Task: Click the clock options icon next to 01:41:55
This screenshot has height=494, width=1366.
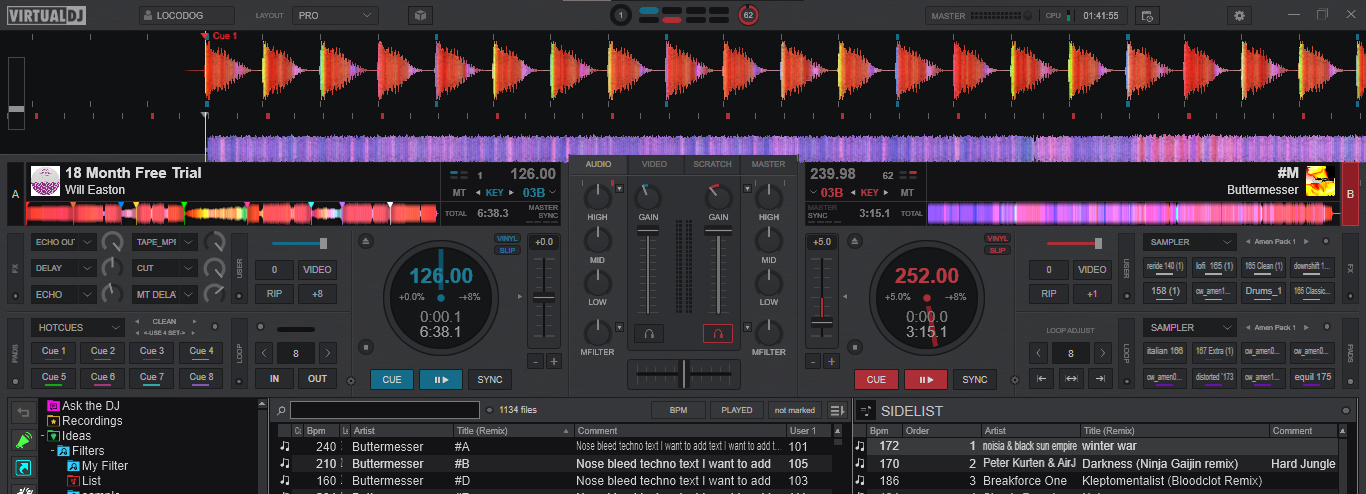Action: pyautogui.click(x=1147, y=15)
